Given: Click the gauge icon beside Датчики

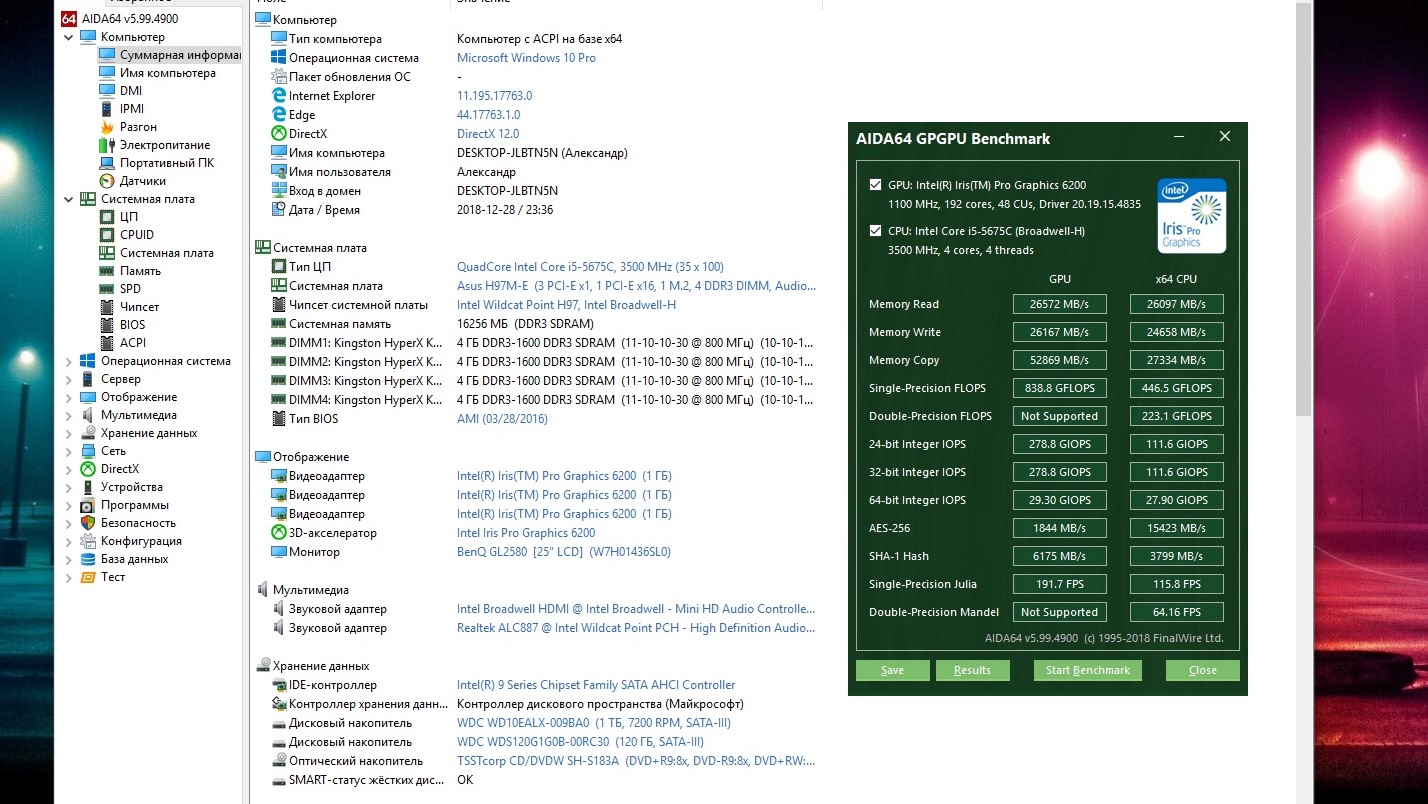Looking at the screenshot, I should (106, 181).
